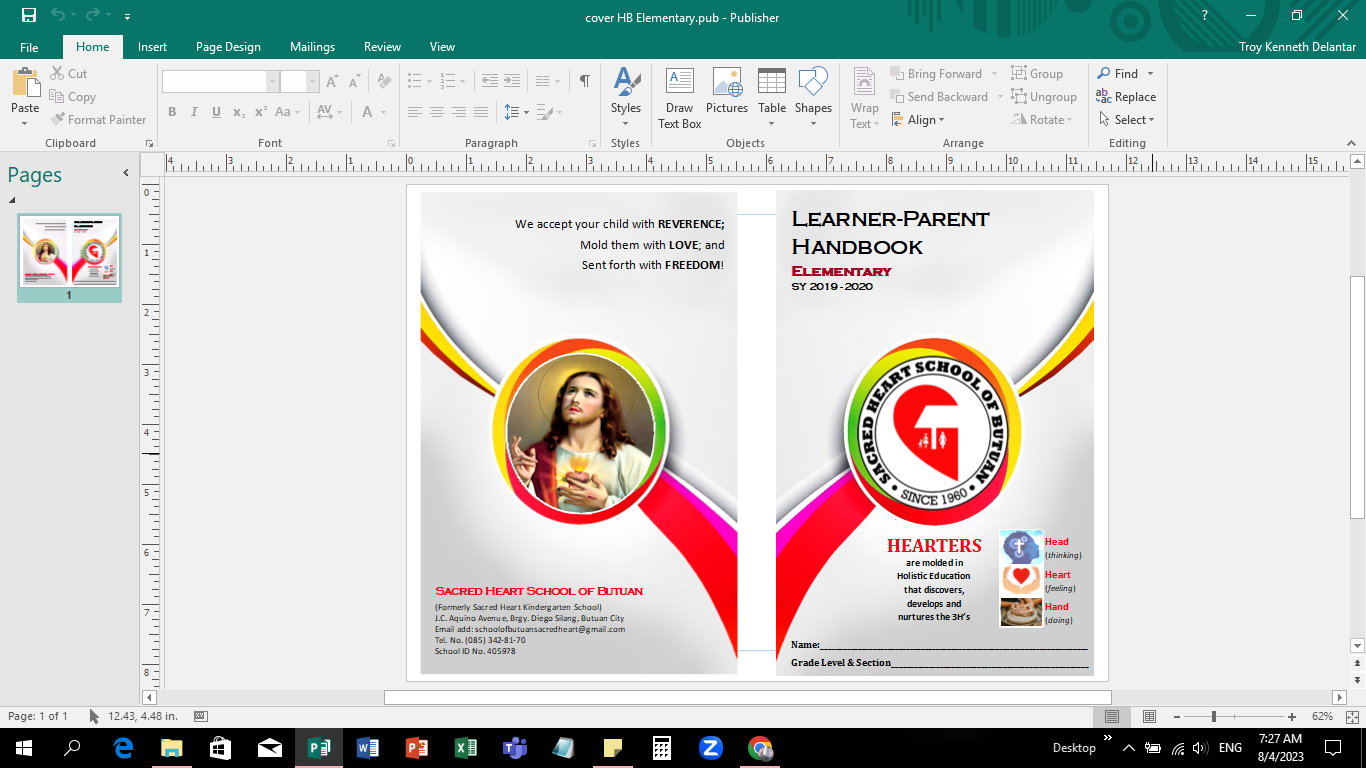Open Excel from the taskbar

[465, 747]
